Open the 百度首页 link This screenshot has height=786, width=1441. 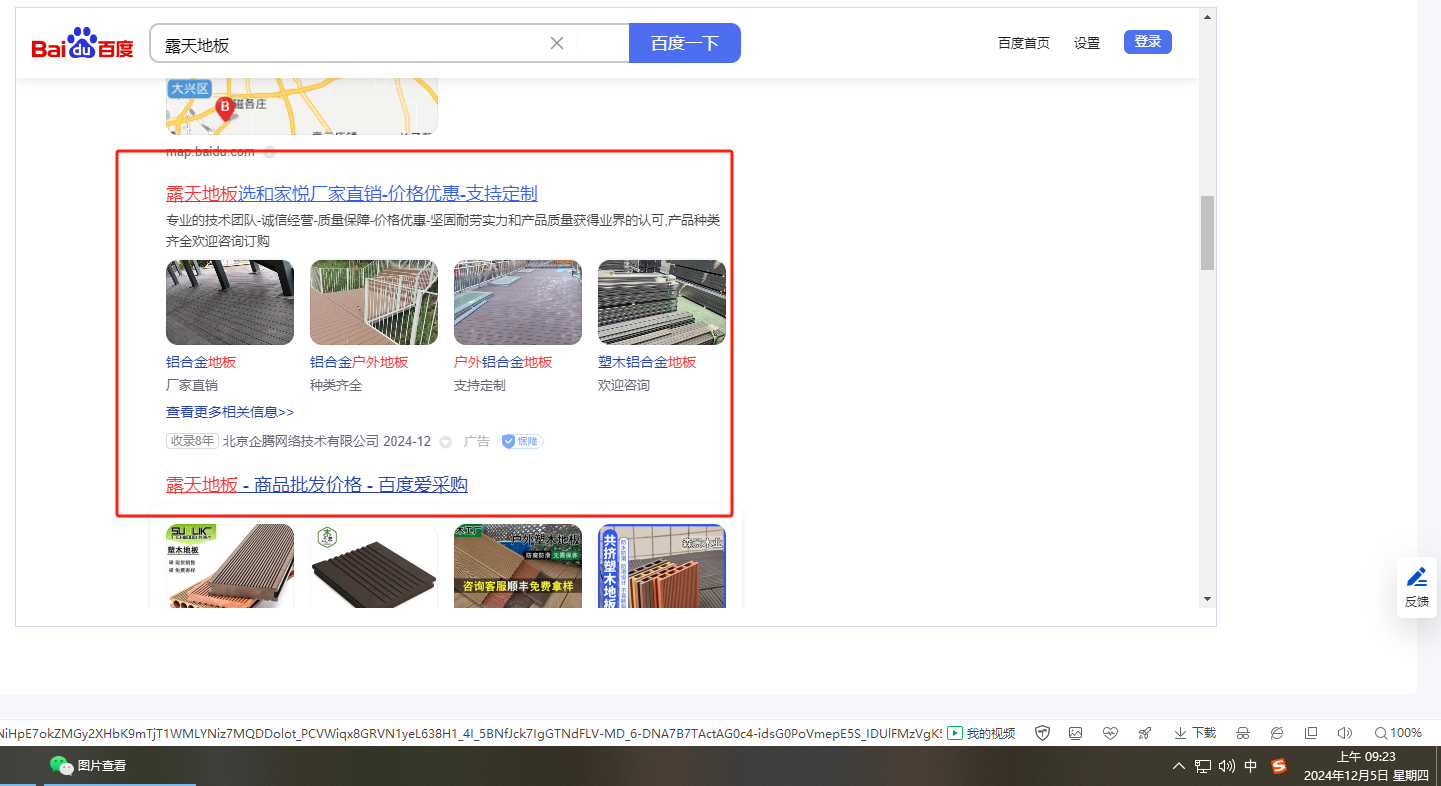1024,43
